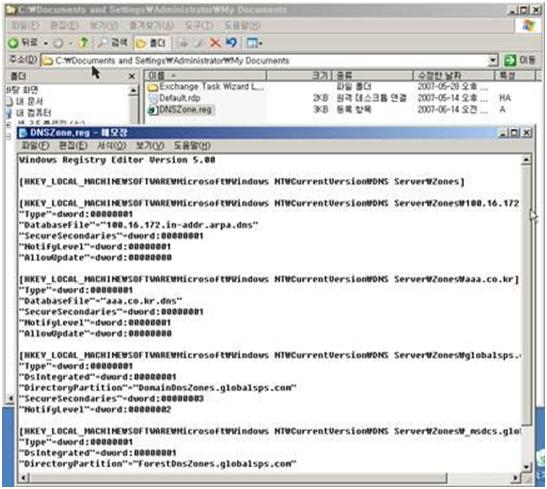
Task: Click the green Back arrow in Explorer toolbar
Action: pyautogui.click(x=14, y=43)
